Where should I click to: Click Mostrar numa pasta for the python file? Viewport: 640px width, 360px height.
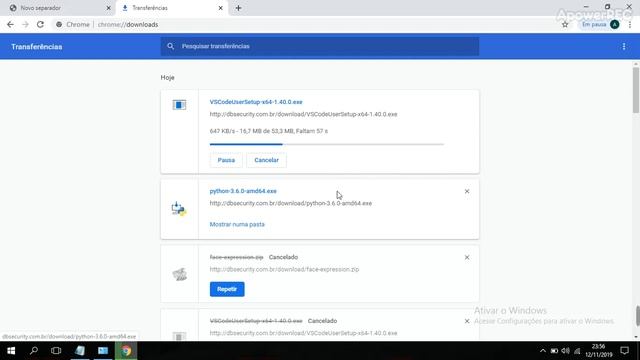pos(237,224)
